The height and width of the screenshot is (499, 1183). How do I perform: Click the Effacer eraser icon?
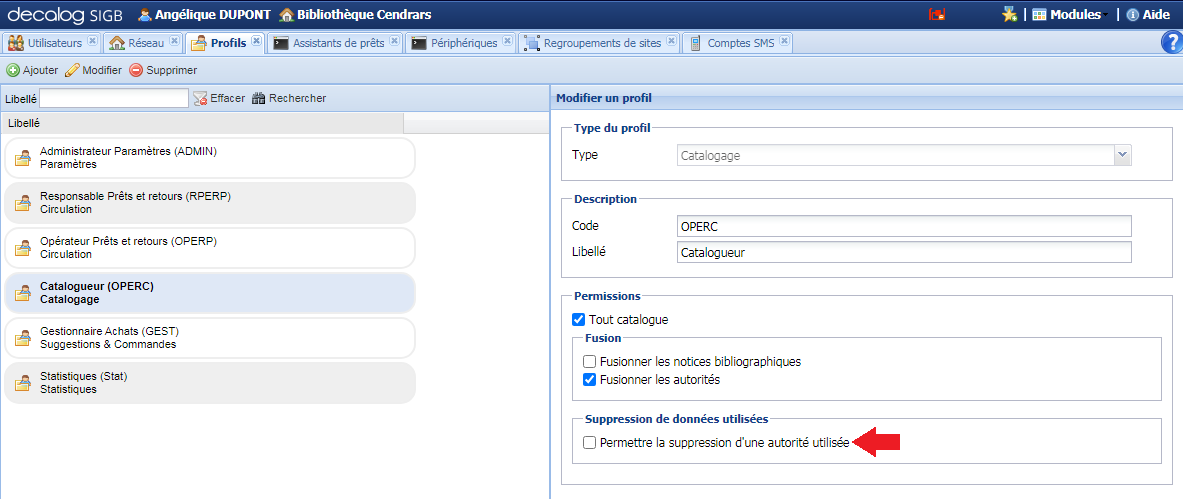200,98
